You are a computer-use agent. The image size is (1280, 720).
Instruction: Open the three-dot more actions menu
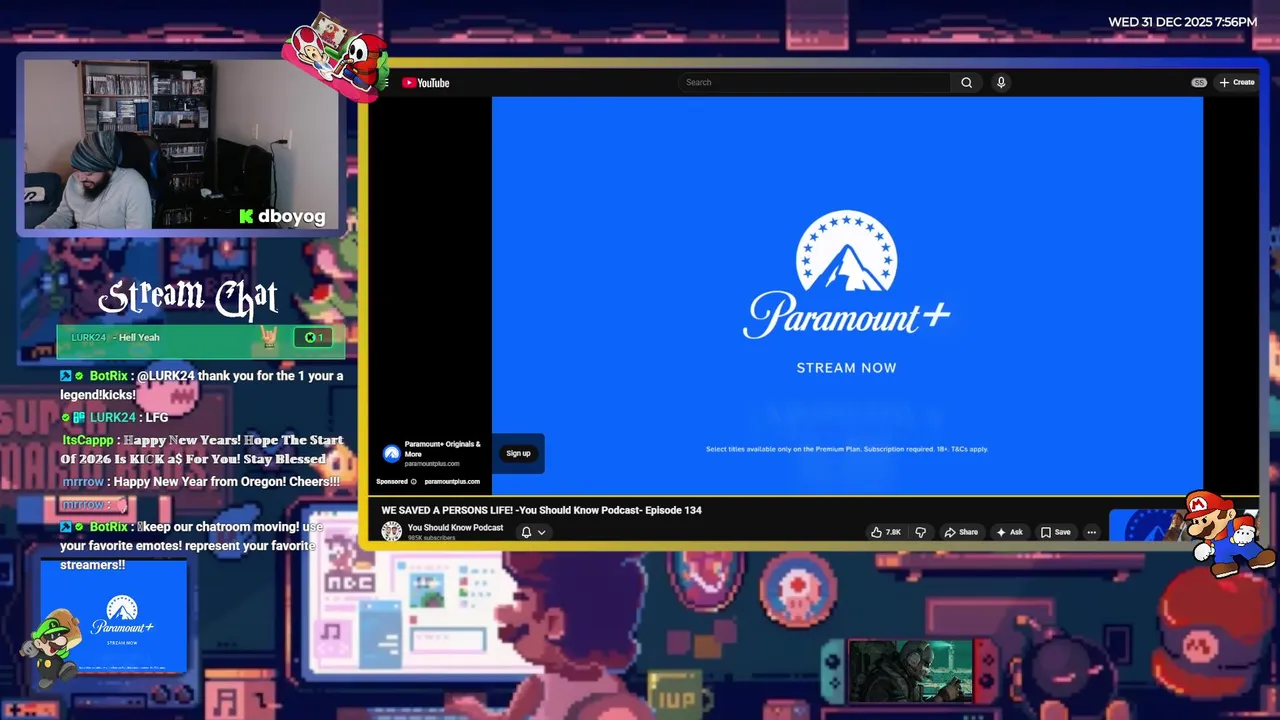(1091, 532)
